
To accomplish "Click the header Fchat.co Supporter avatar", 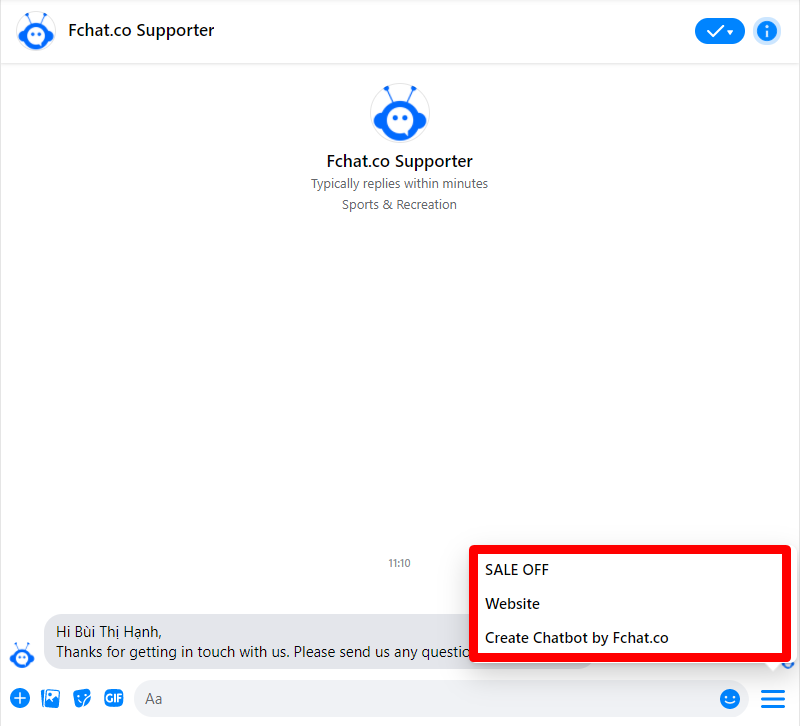I will tap(36, 31).
